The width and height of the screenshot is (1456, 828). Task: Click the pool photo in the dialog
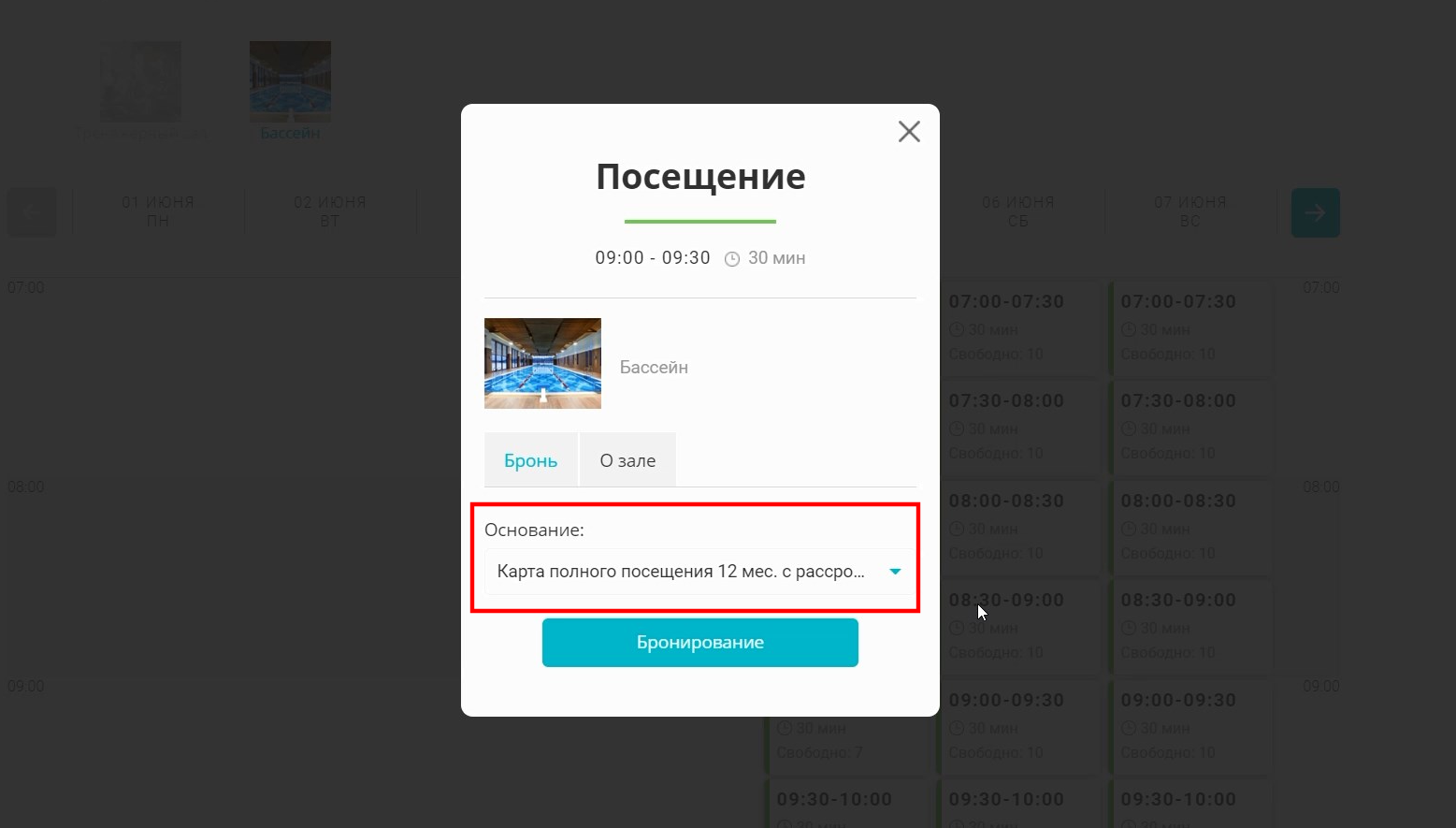pyautogui.click(x=542, y=363)
